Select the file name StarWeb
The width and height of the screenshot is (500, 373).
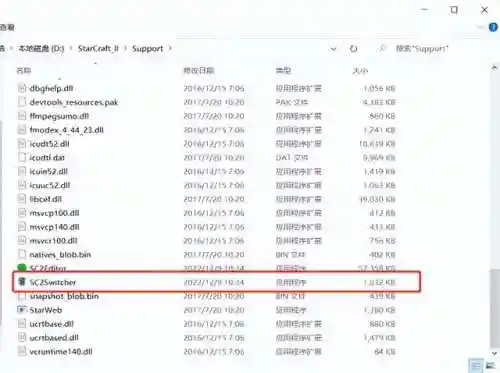tap(46, 310)
